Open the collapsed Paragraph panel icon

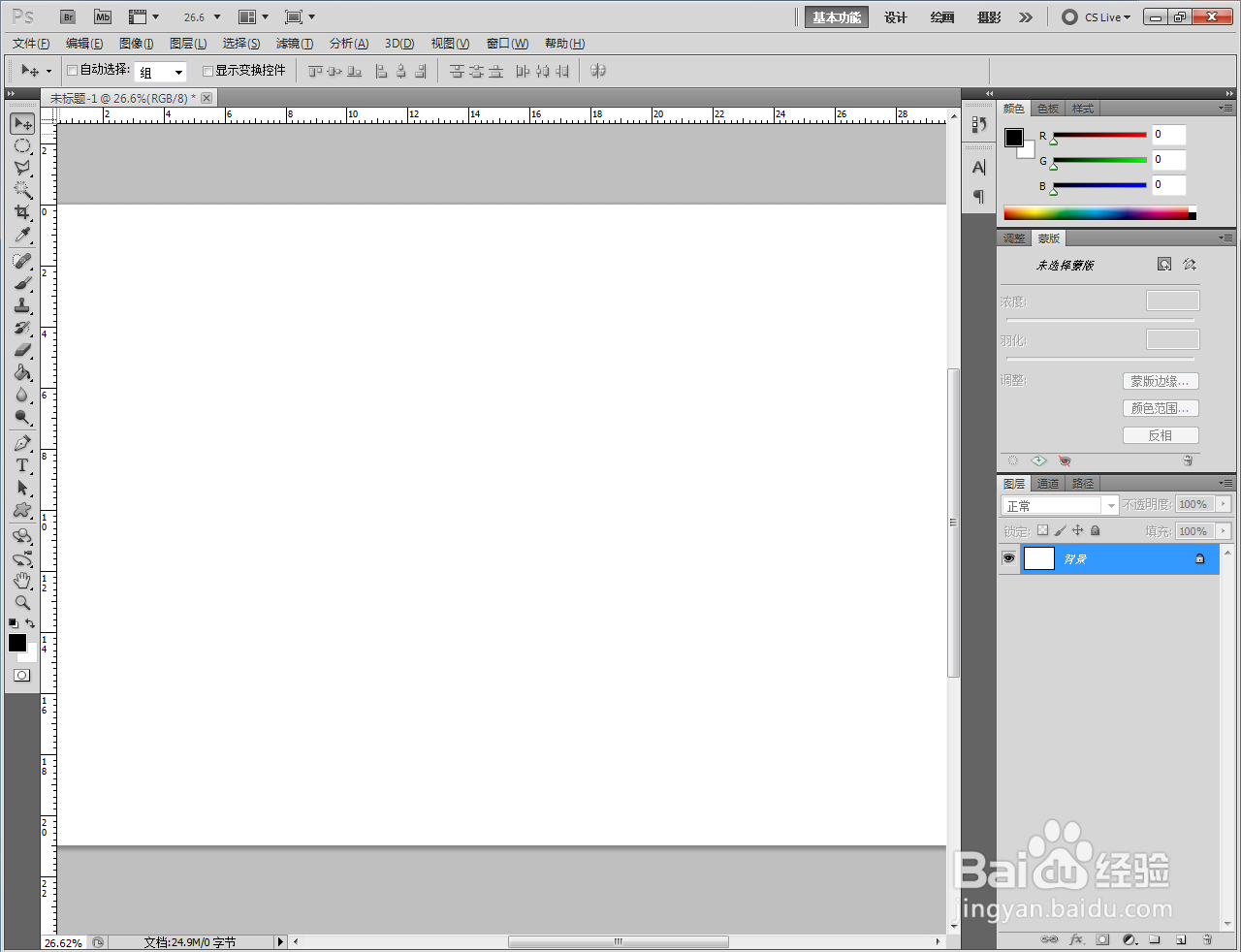[979, 197]
